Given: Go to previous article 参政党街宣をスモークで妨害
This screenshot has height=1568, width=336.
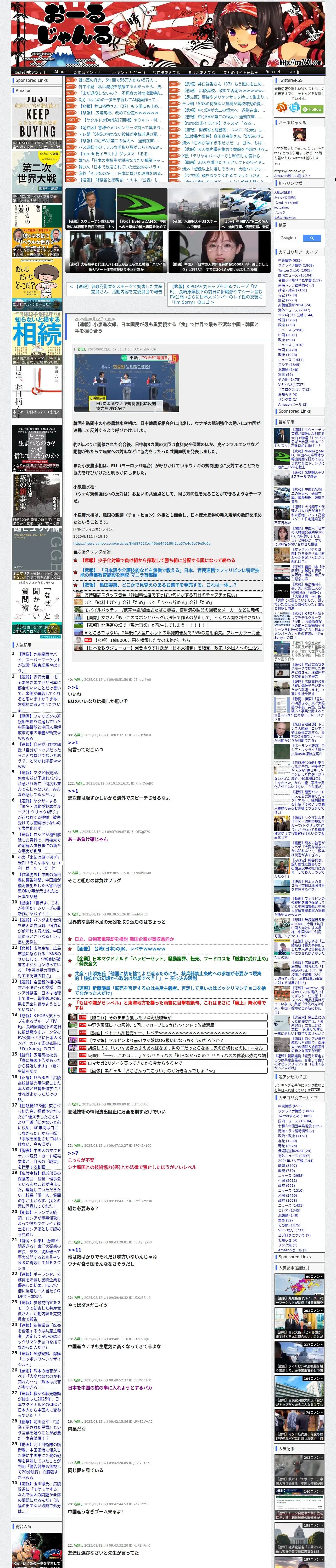Looking at the screenshot, I should (x=116, y=289).
